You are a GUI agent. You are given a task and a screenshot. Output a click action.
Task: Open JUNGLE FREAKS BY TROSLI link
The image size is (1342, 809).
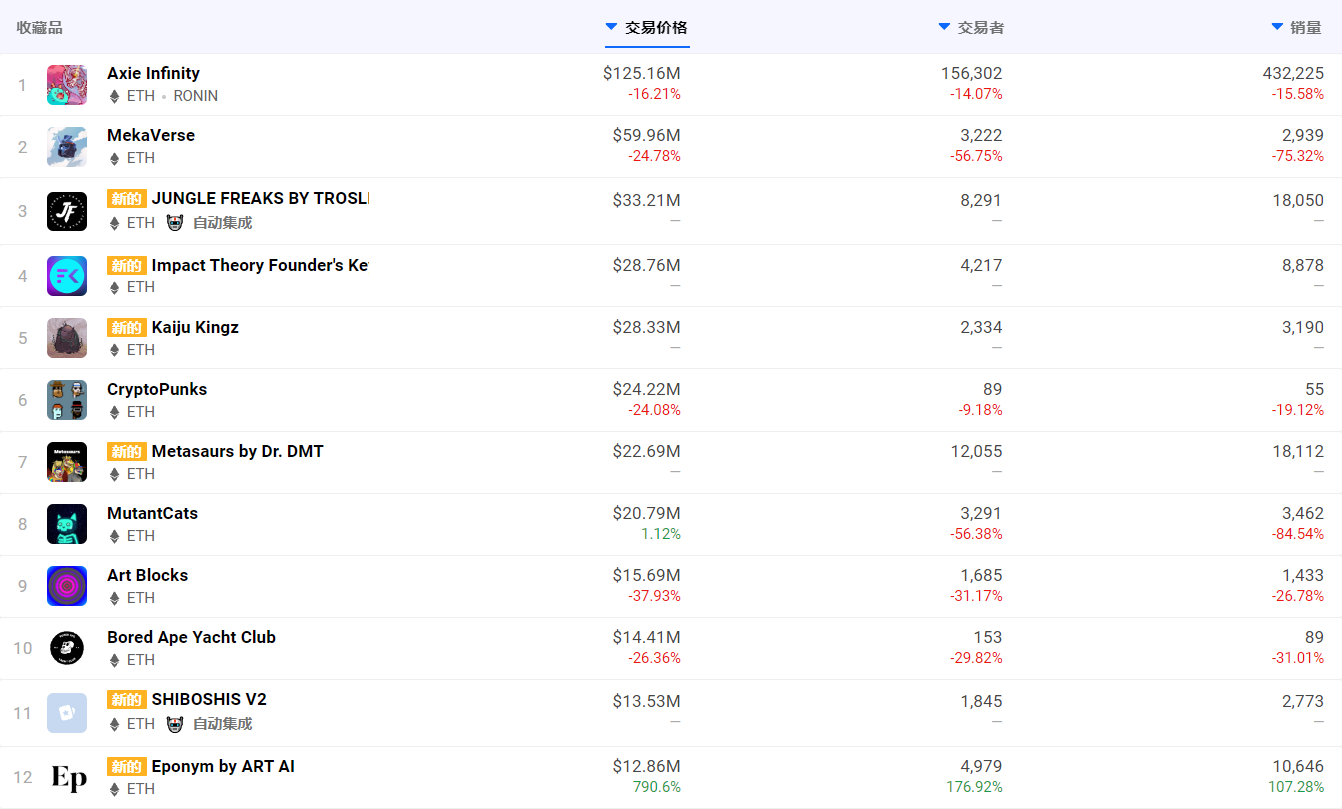point(260,198)
